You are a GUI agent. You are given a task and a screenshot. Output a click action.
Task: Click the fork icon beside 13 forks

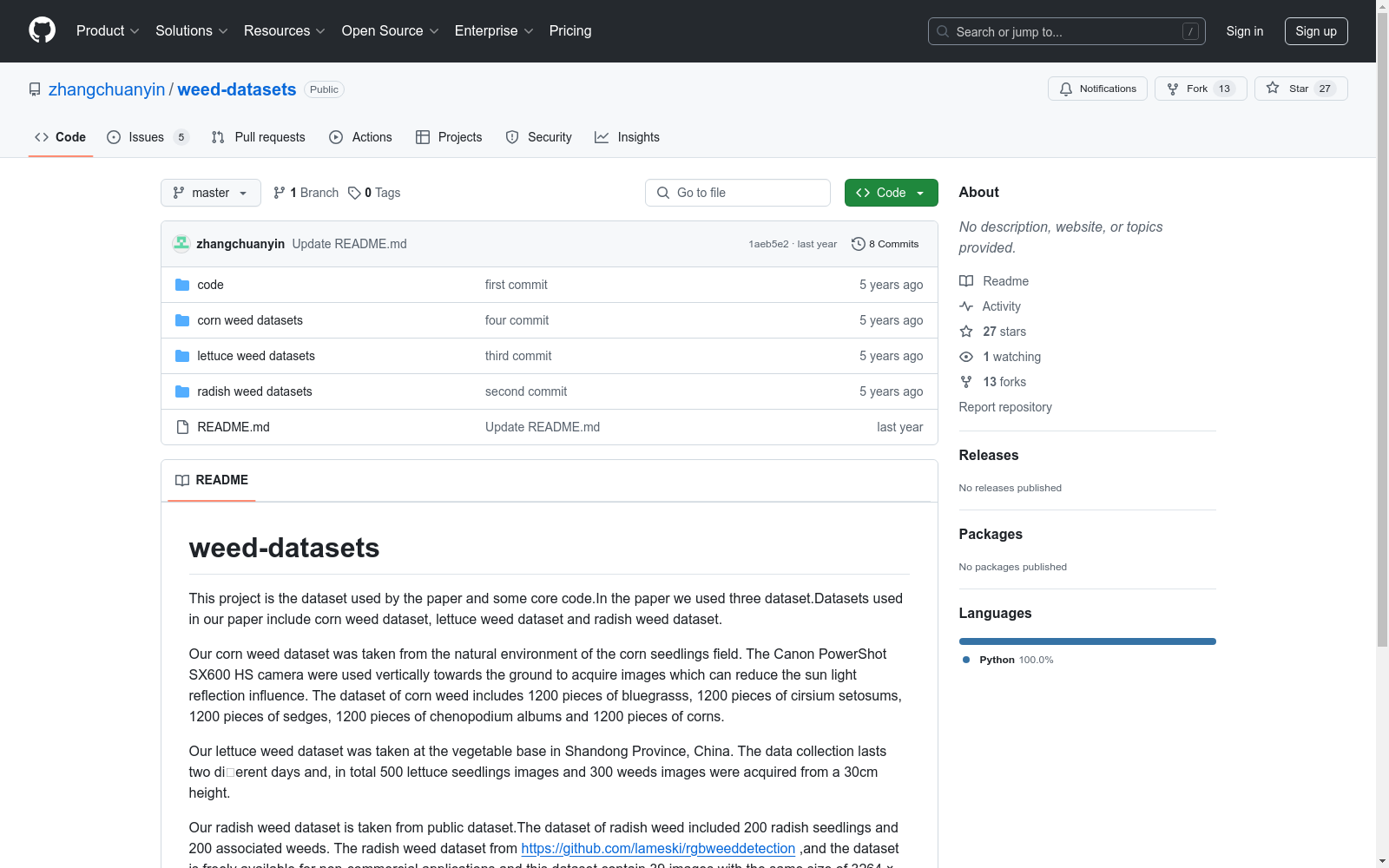966,382
